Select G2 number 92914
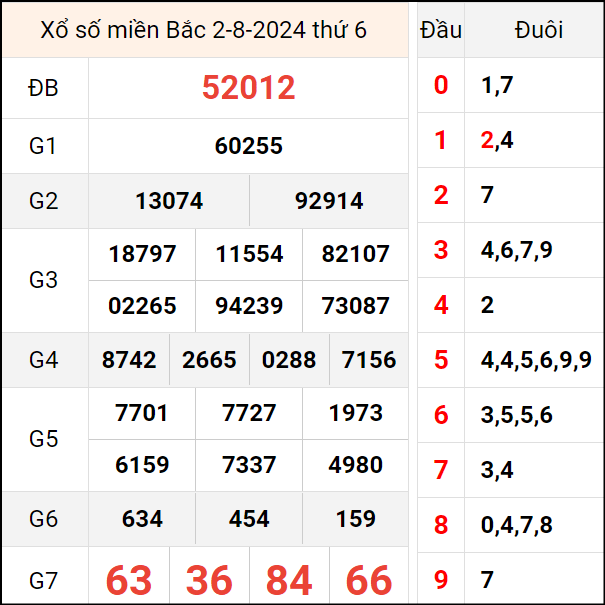Screen dimensions: 605x605 (329, 201)
